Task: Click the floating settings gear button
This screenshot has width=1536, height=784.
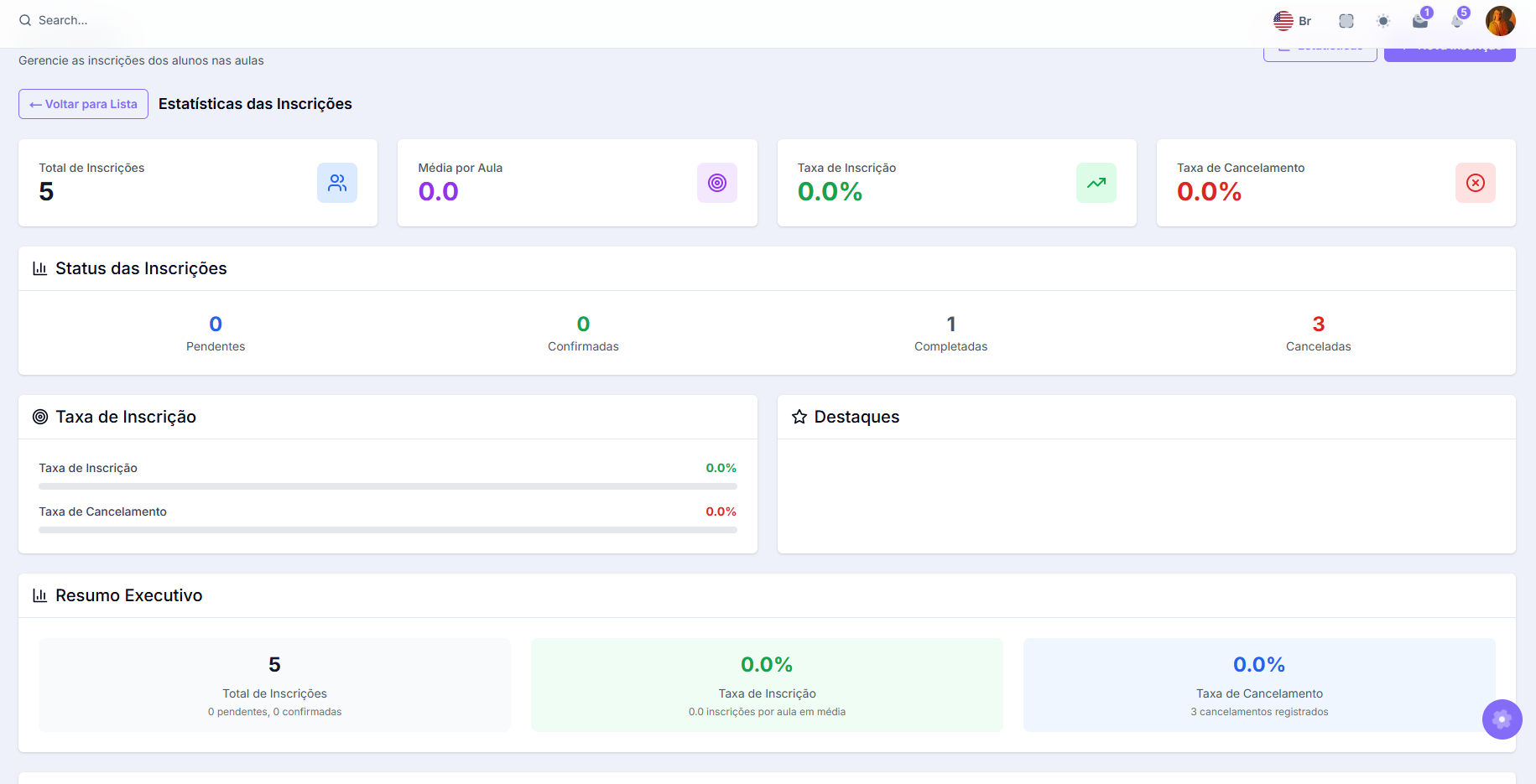Action: [x=1502, y=719]
